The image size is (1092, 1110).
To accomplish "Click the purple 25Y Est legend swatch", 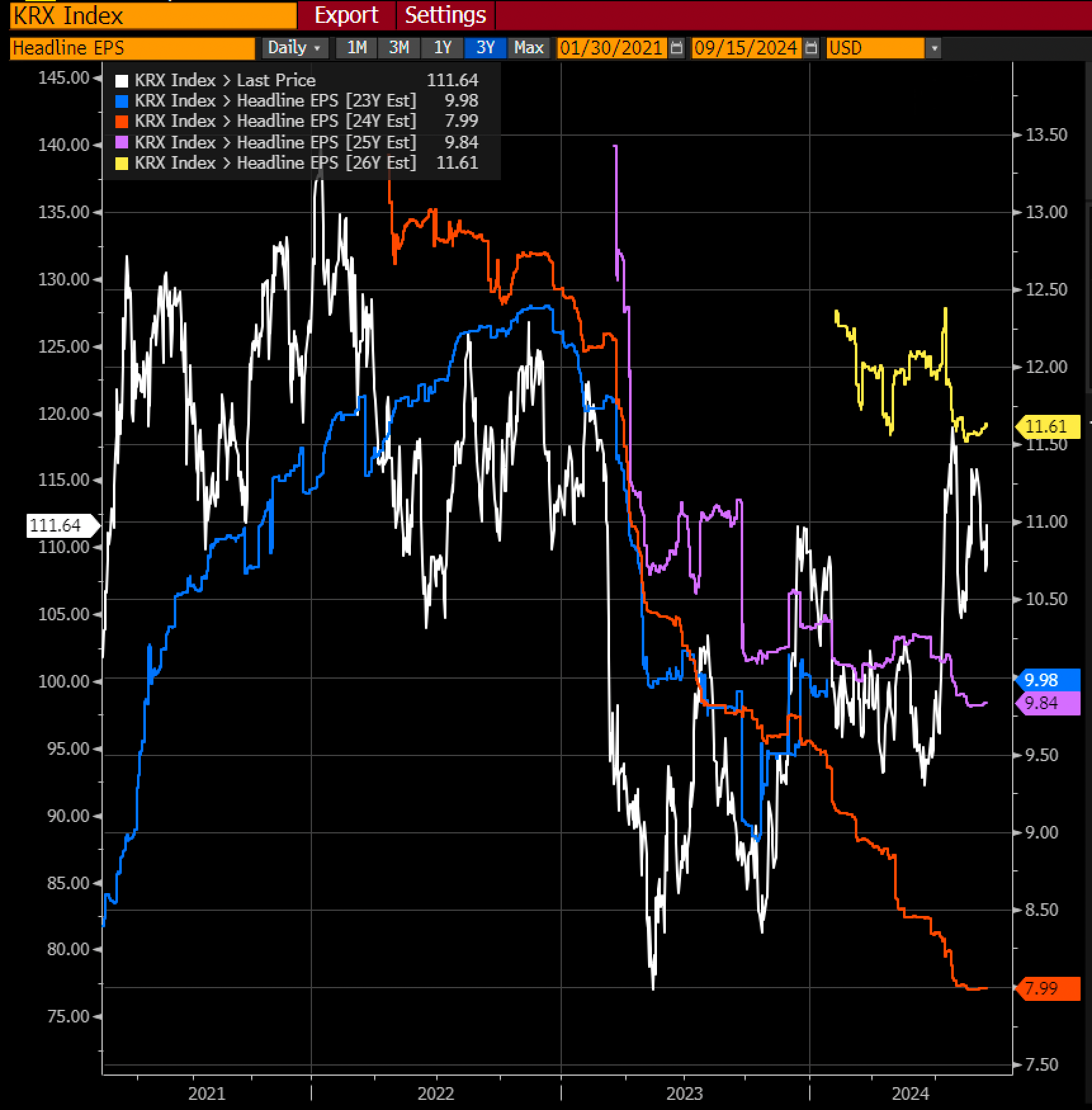I will pos(122,143).
